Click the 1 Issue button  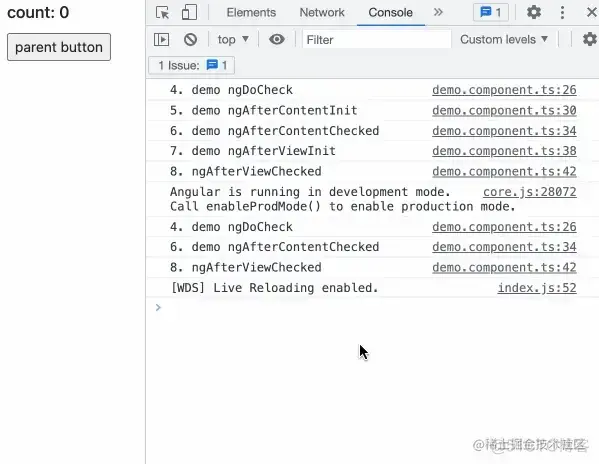192,65
